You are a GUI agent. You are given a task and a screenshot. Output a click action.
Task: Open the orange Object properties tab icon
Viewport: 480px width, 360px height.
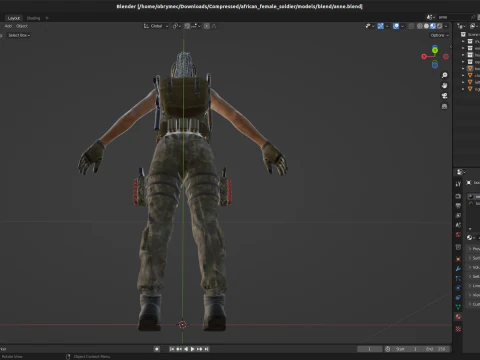[458, 259]
